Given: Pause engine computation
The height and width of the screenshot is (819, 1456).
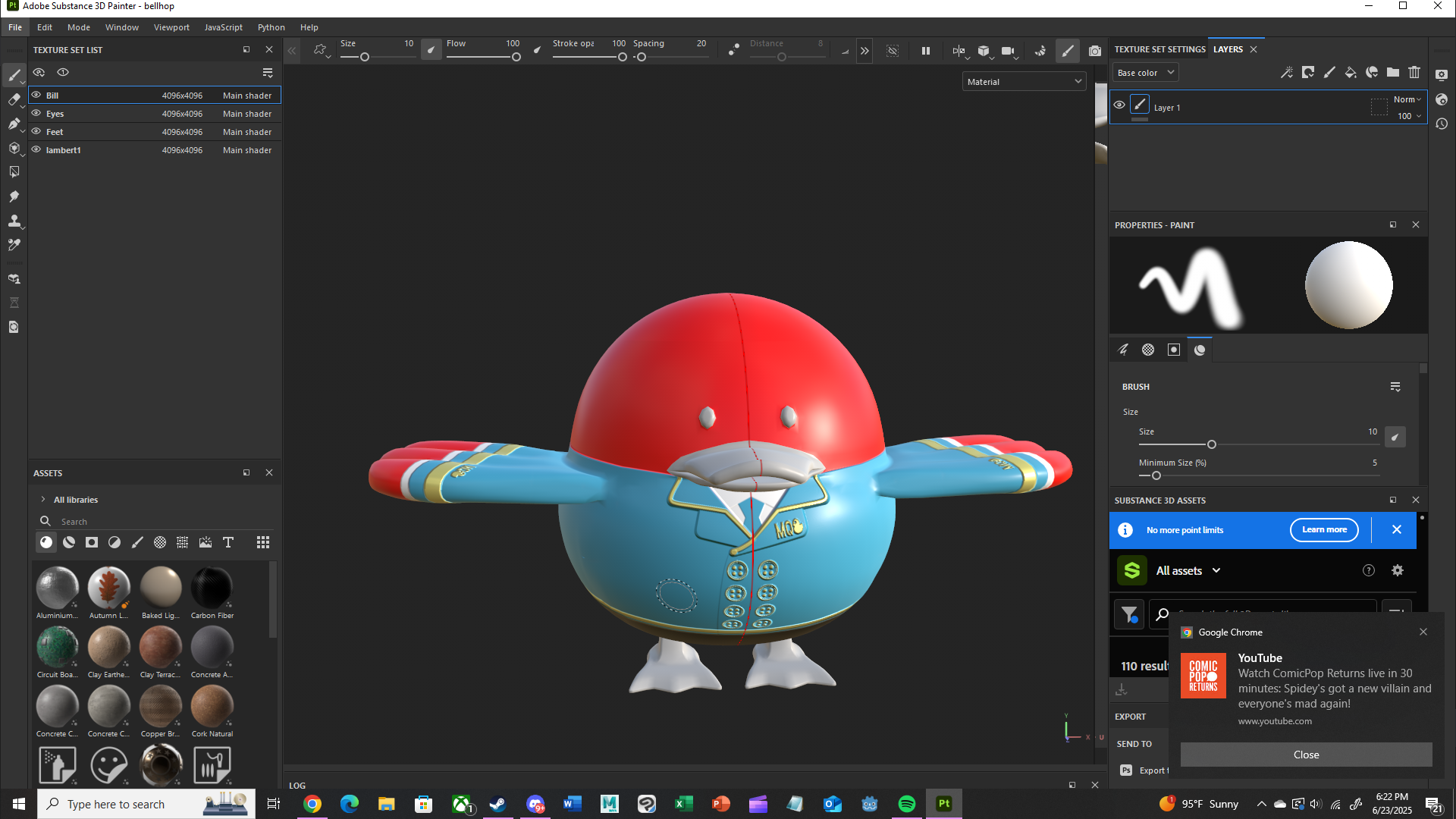Looking at the screenshot, I should [926, 51].
